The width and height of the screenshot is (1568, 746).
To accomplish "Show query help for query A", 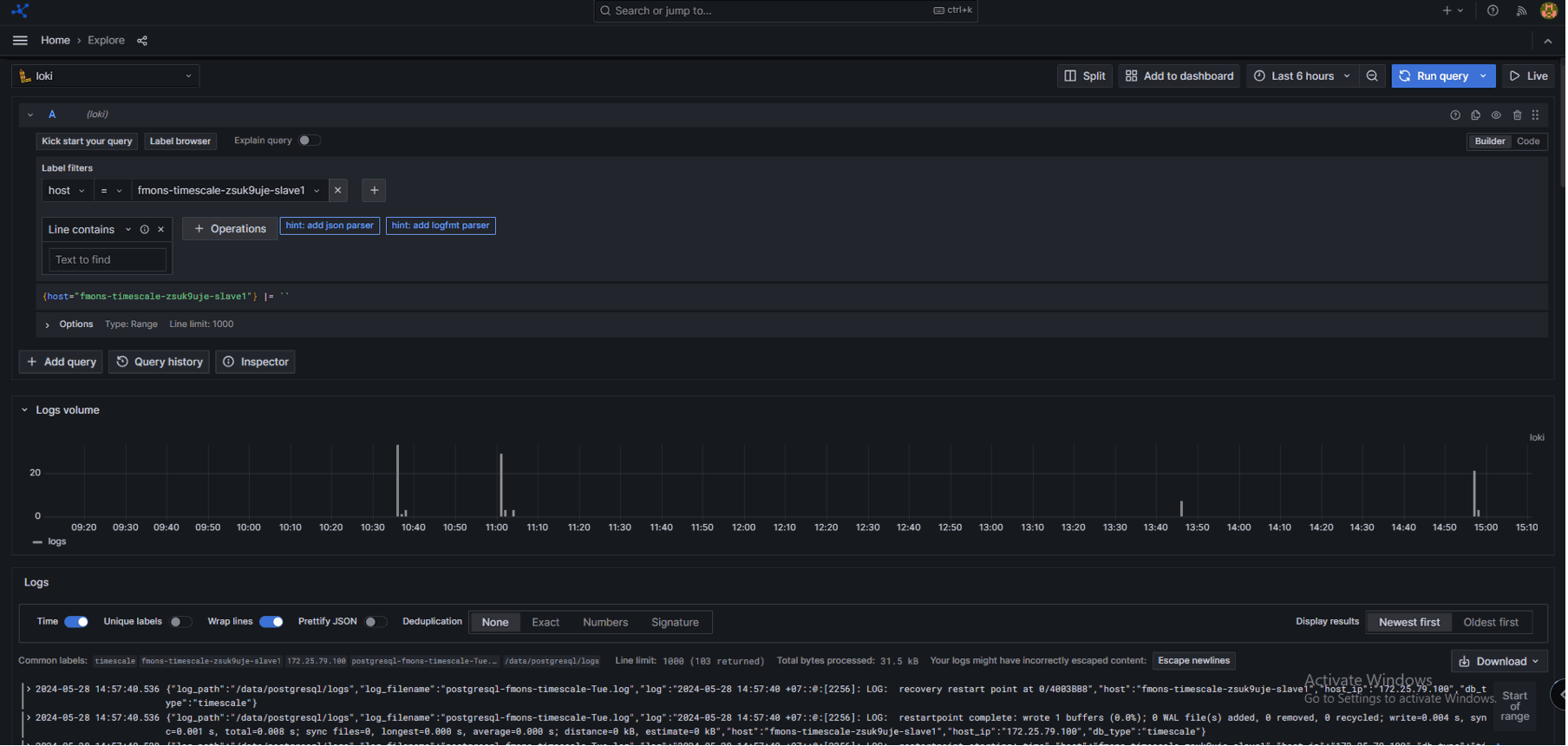I will (x=1456, y=115).
